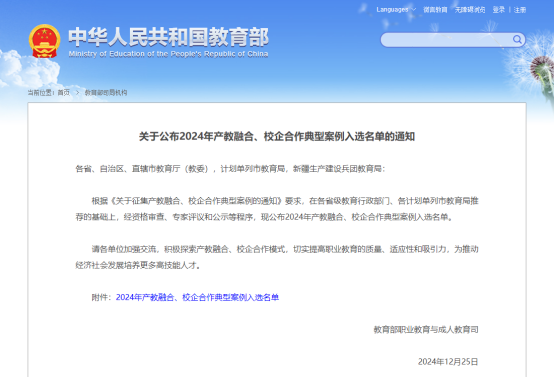The width and height of the screenshot is (554, 378).
Task: Go to 首页 in the breadcrumb
Action: point(64,93)
